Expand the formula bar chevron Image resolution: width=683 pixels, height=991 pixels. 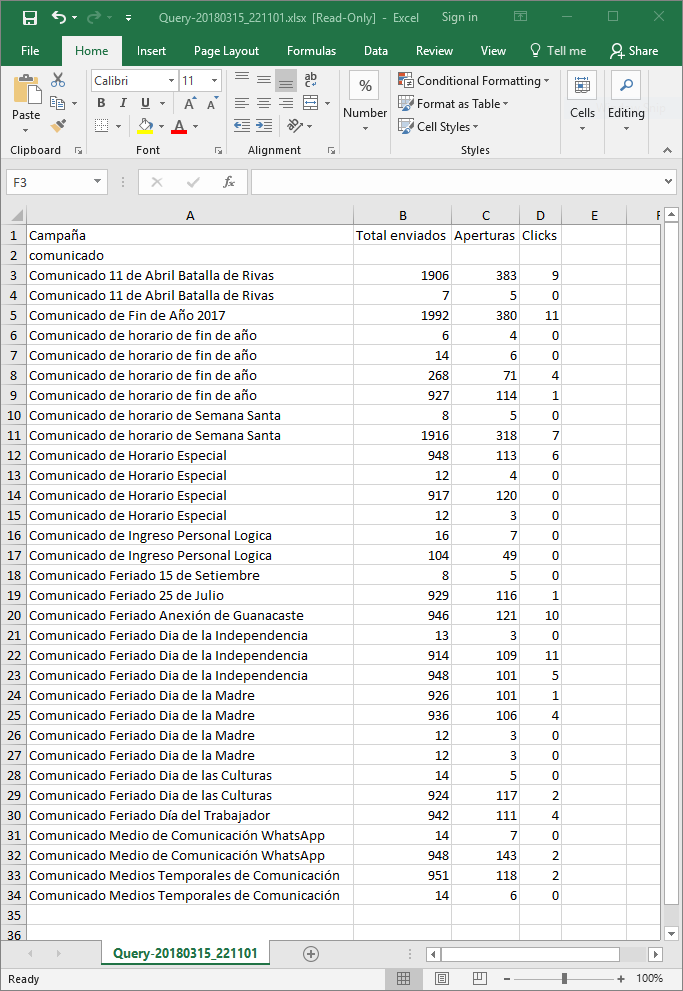pos(668,182)
